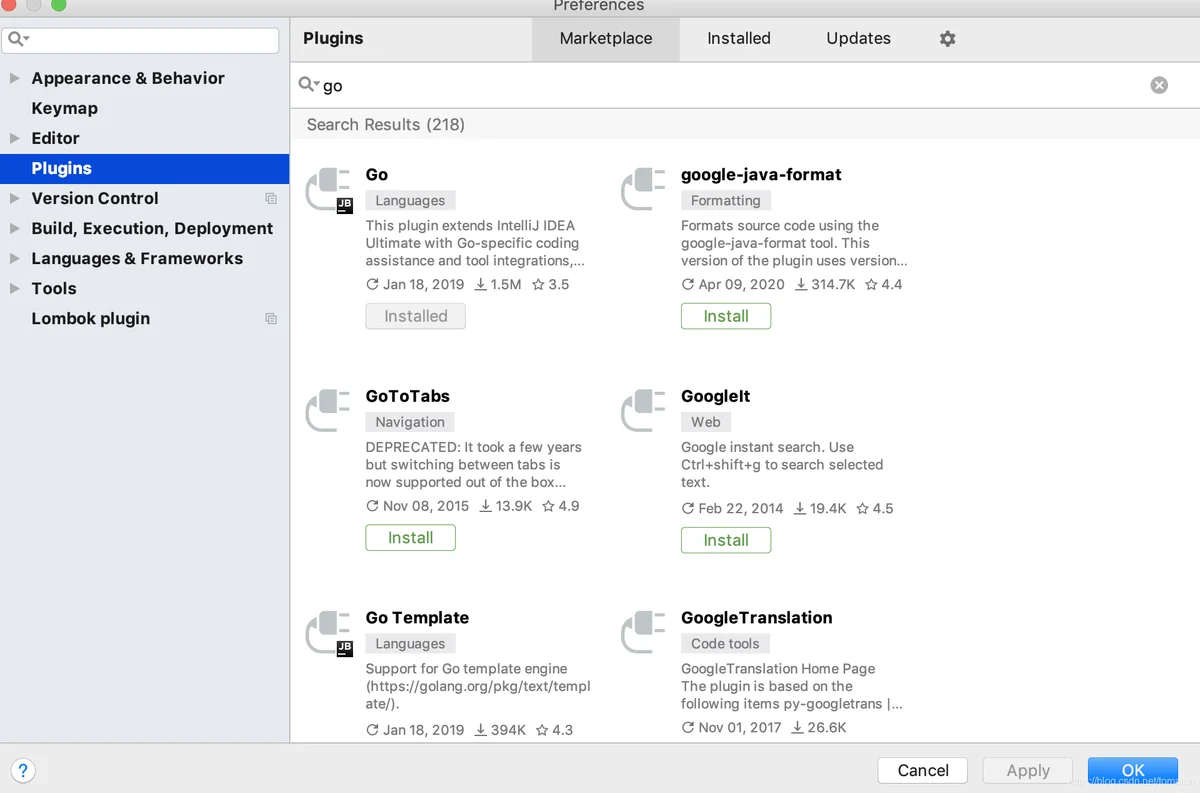
Task: Open plugin search history magnifier
Action: [308, 85]
